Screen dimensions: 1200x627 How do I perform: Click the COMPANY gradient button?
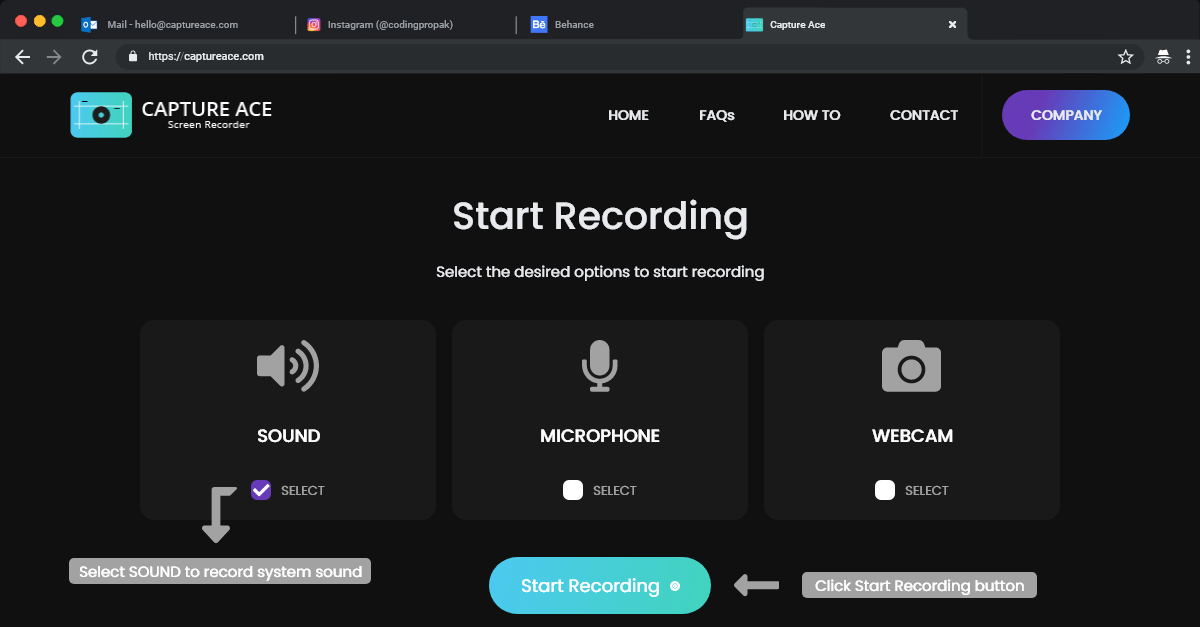(x=1066, y=115)
